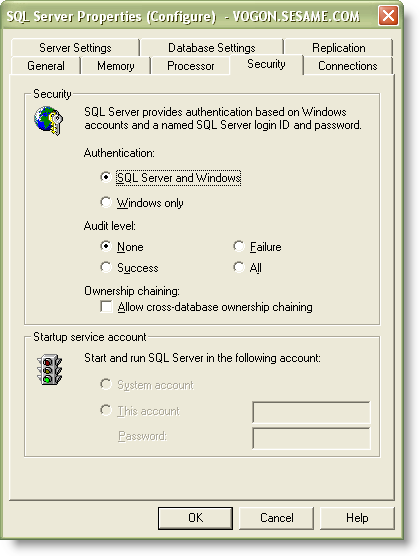Open the Database Settings tab

pos(212,48)
